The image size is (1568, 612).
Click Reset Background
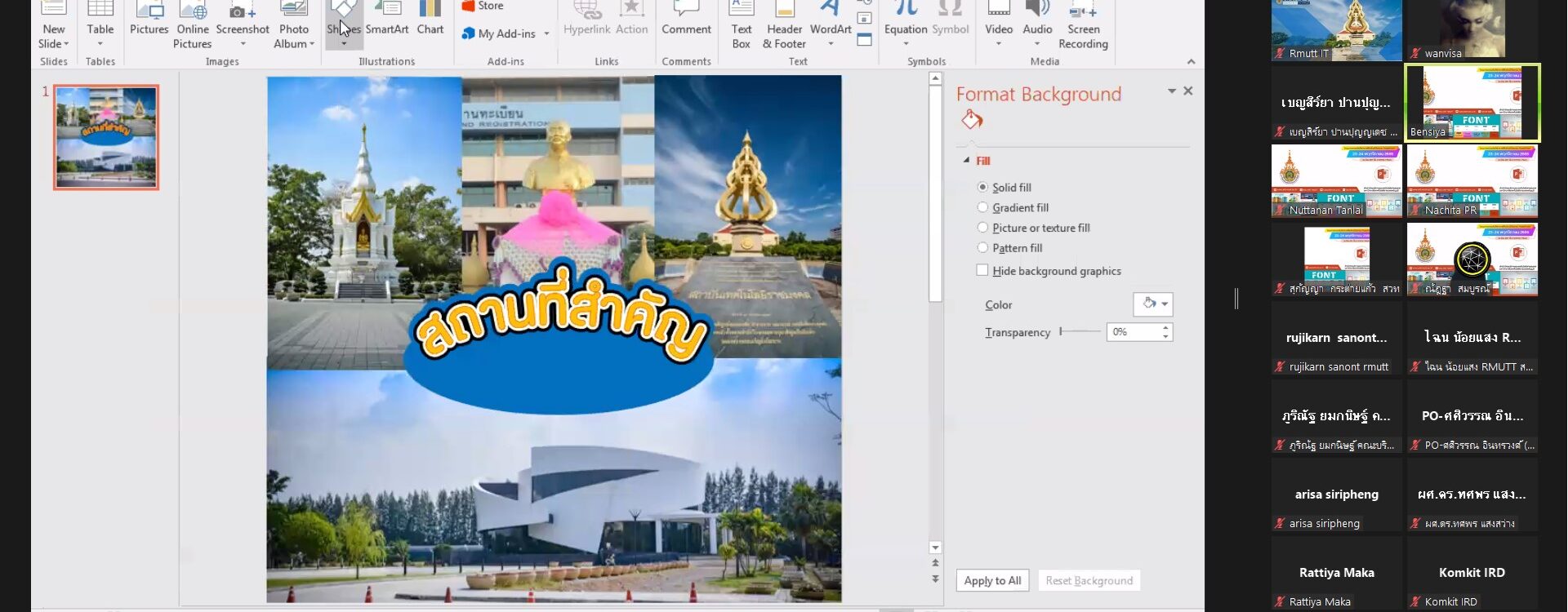pos(1089,580)
